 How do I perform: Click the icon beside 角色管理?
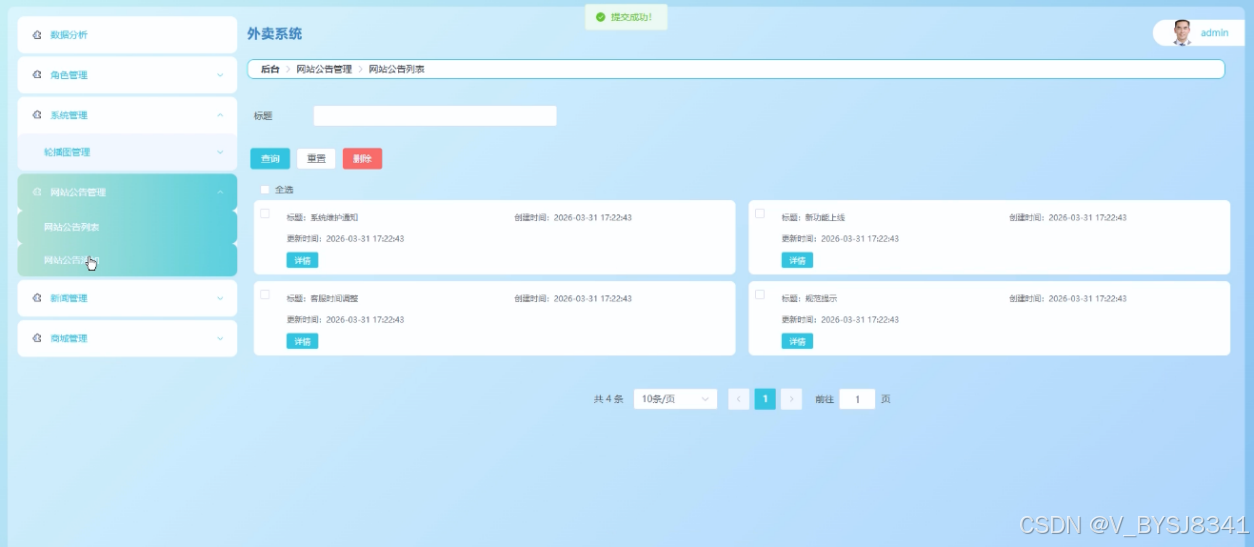tap(37, 75)
